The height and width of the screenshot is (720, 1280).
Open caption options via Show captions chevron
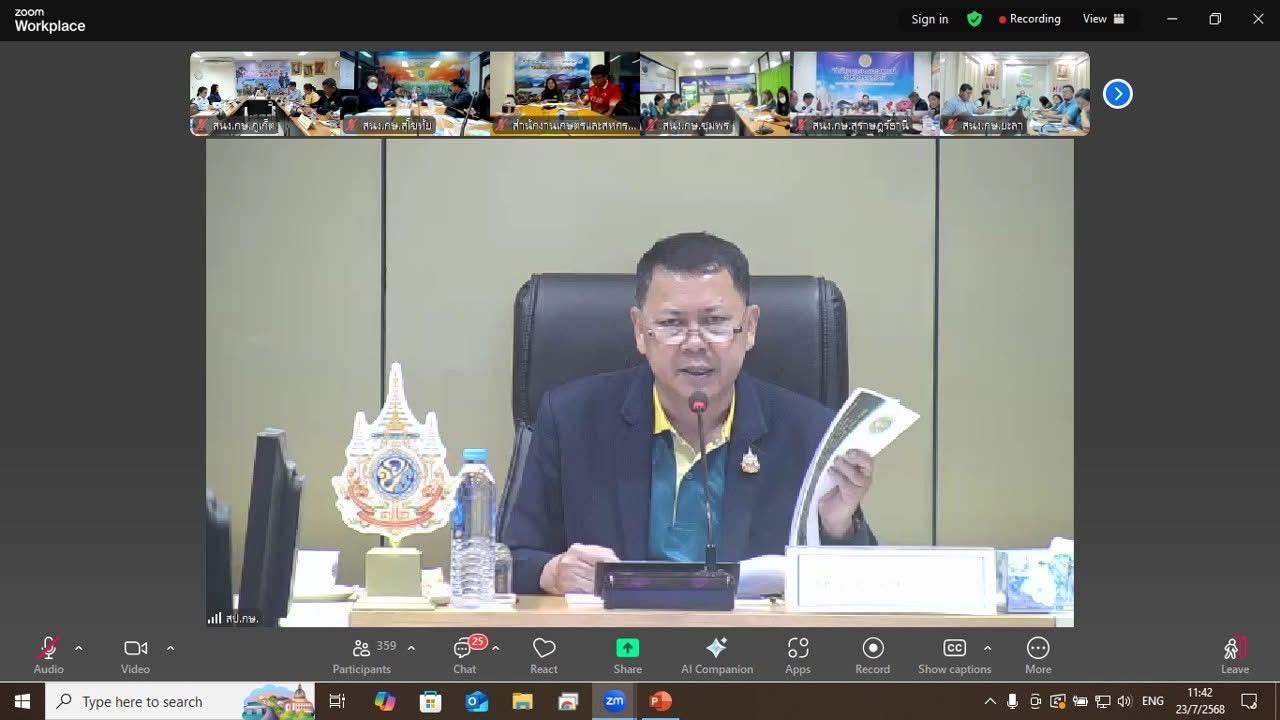(988, 647)
